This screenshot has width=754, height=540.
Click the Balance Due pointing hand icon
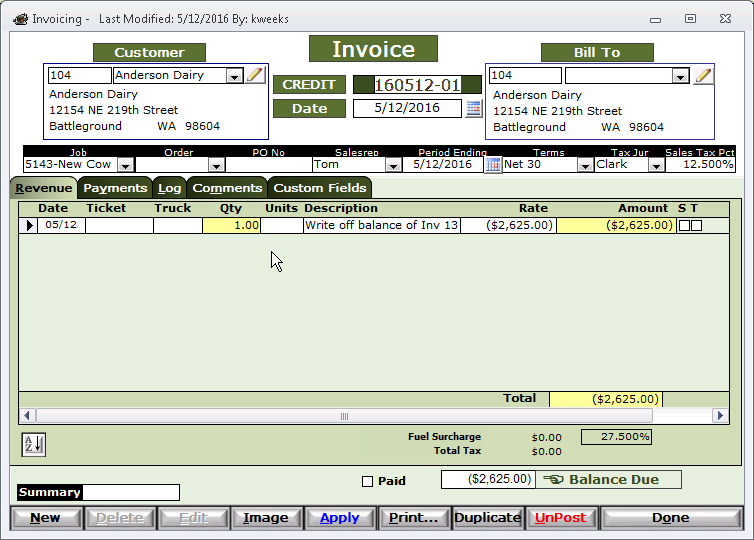tap(553, 479)
